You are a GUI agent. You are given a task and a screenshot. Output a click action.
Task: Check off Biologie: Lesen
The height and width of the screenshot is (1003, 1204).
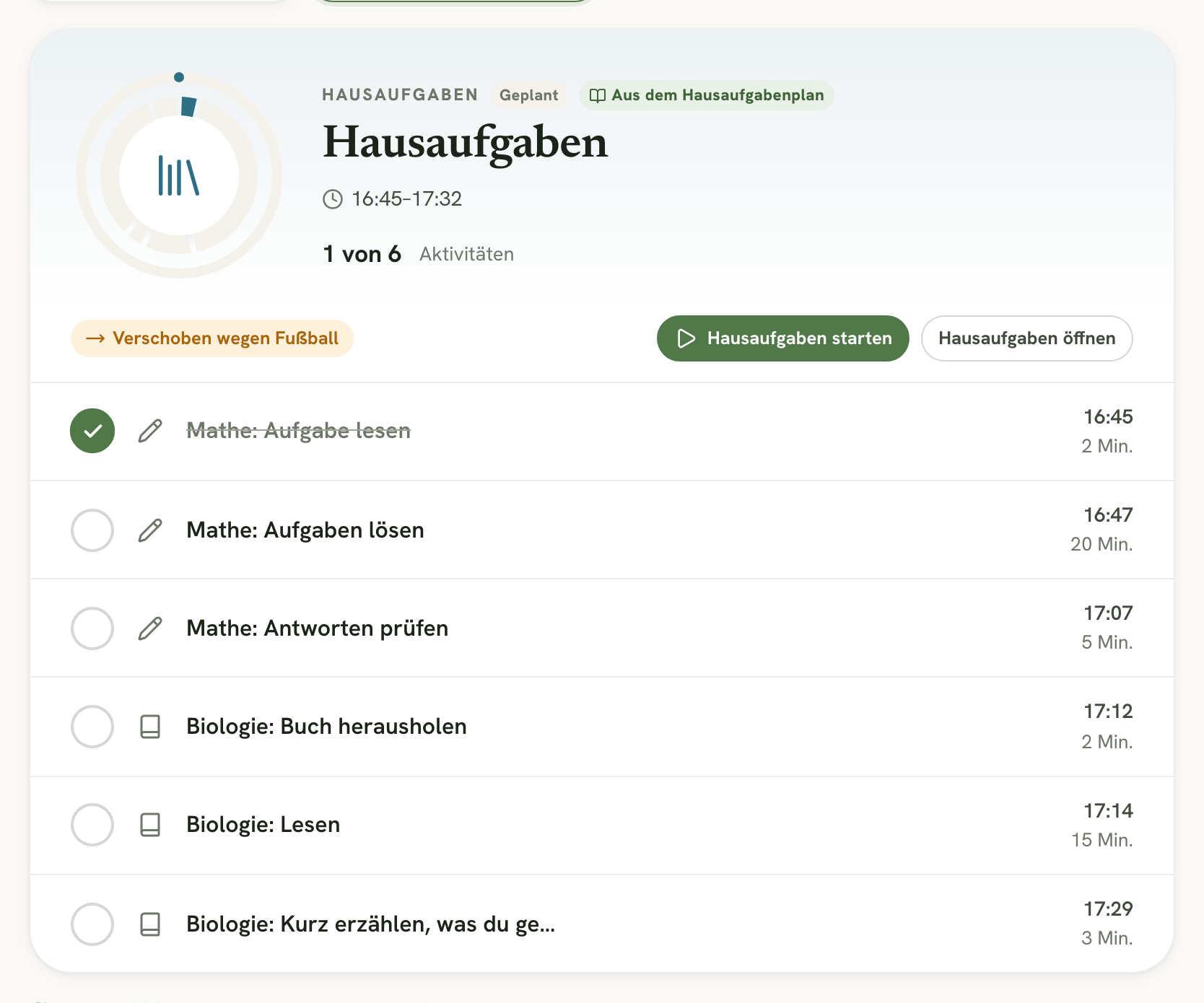click(92, 825)
